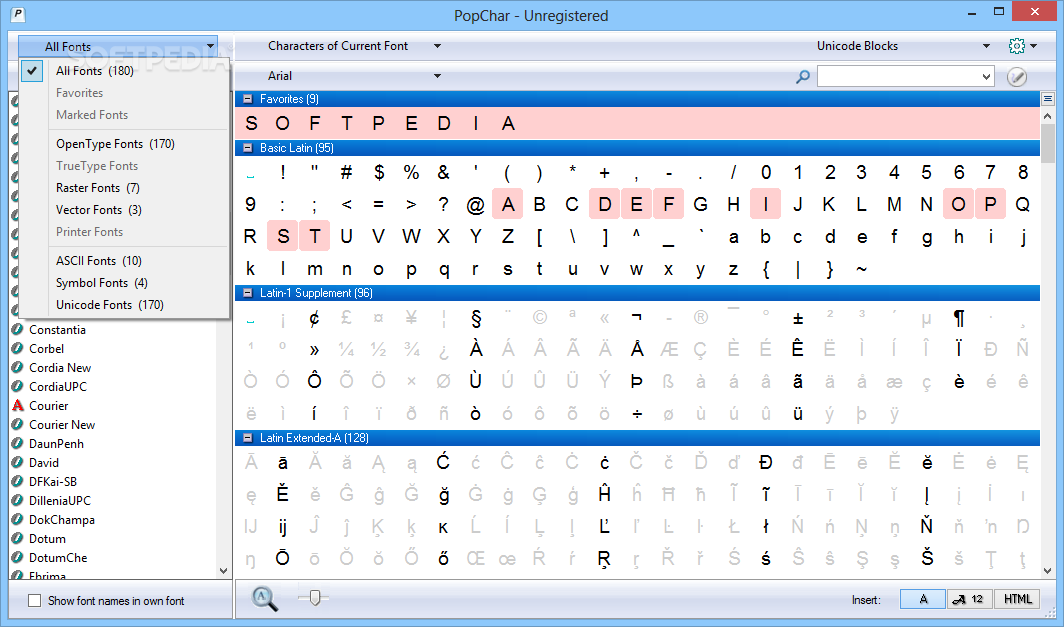
Task: Collapse the Latin Extended-A (128) section
Action: pos(248,438)
